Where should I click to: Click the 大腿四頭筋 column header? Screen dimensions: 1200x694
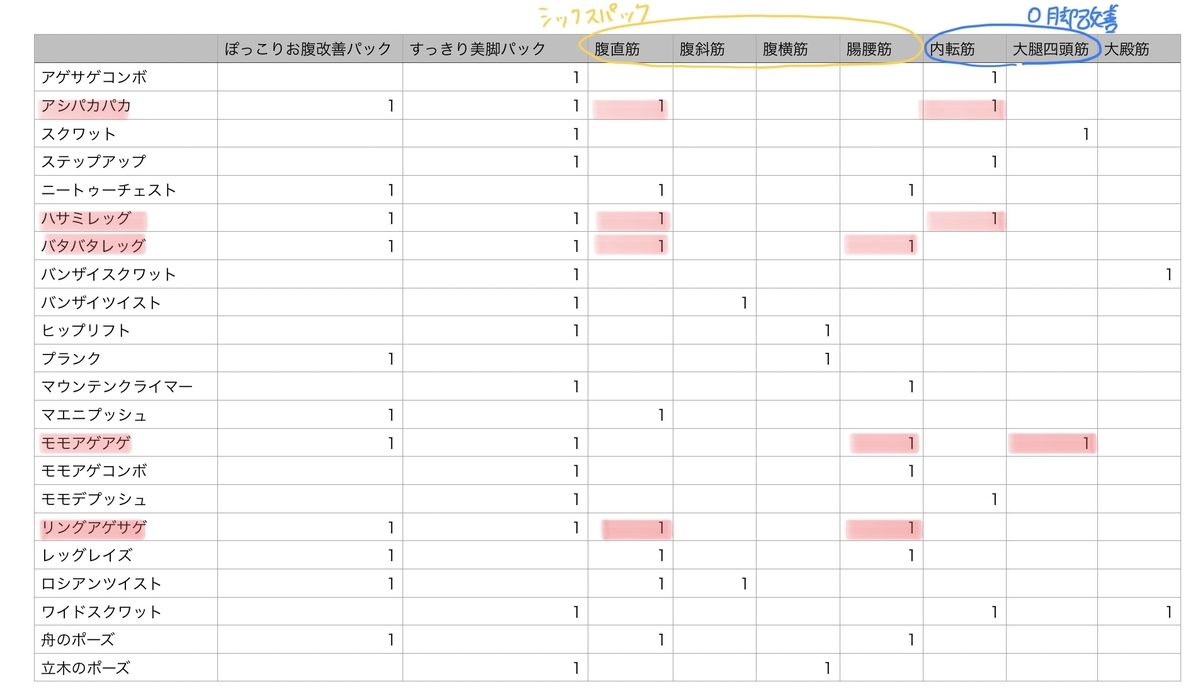pos(1051,49)
